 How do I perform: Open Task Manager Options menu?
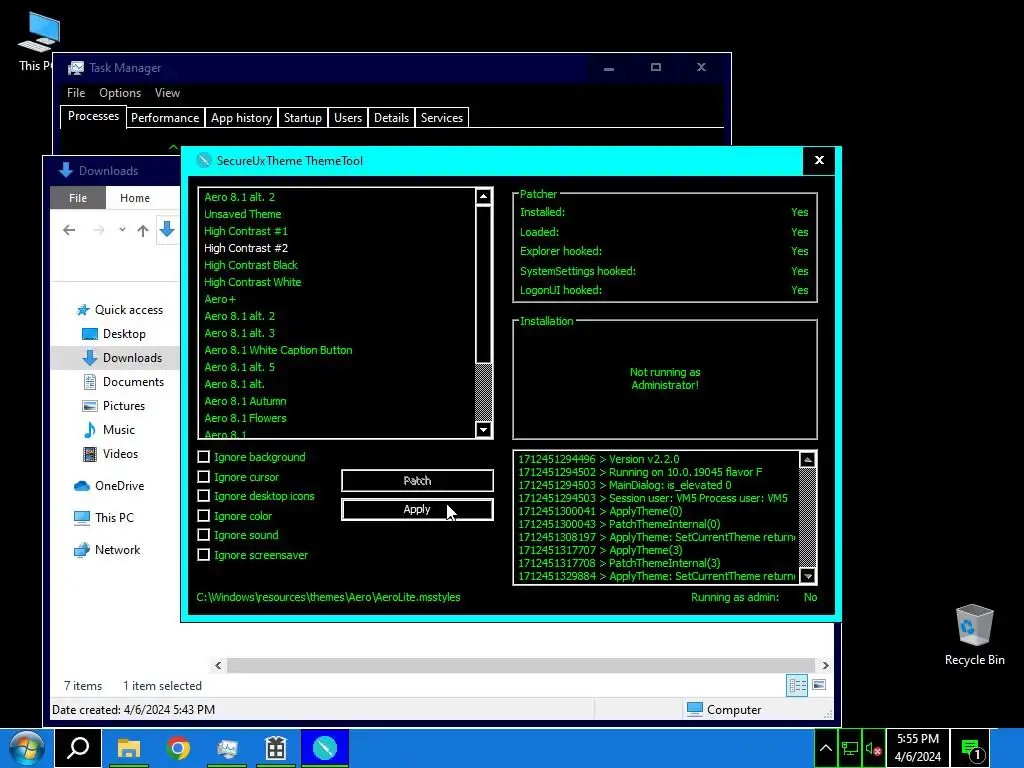tap(120, 93)
